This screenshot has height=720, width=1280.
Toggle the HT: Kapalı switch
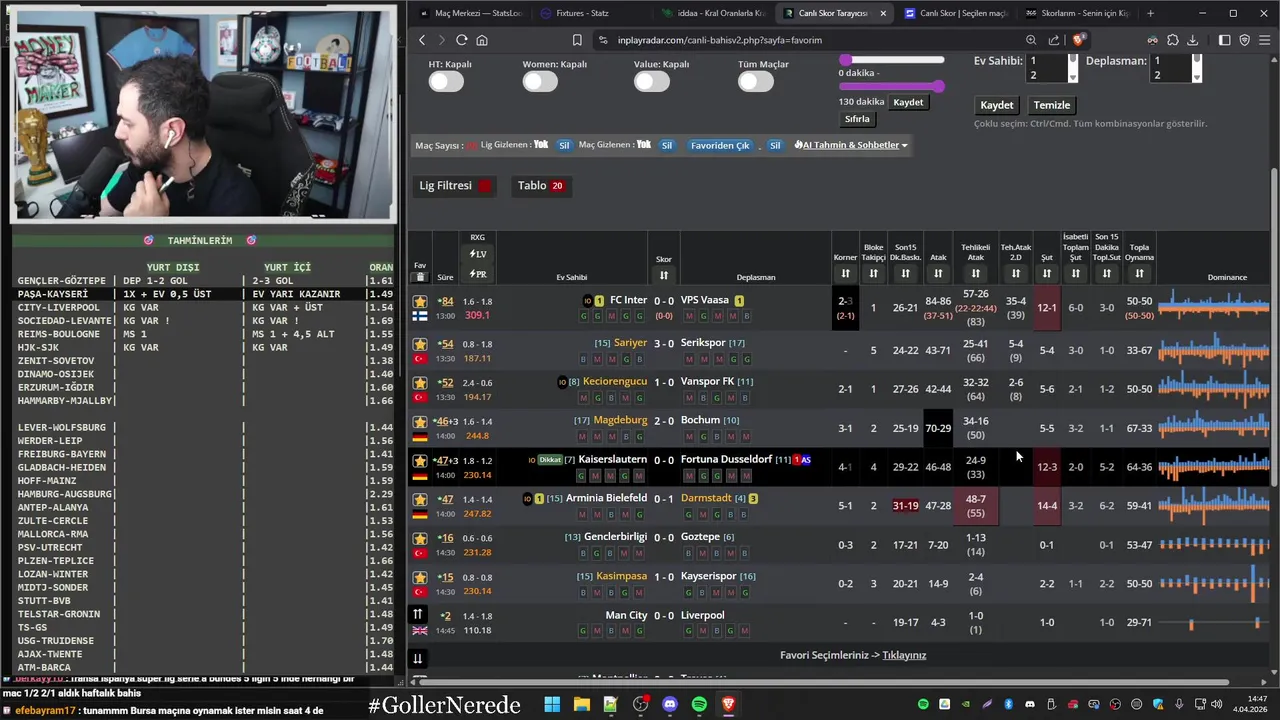(x=446, y=82)
